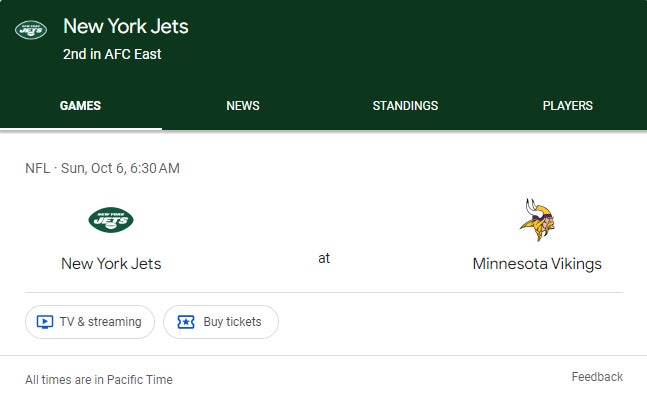Select the "2nd in AFC East" subtitle
Viewport: 647px width, 409px height.
pos(112,54)
